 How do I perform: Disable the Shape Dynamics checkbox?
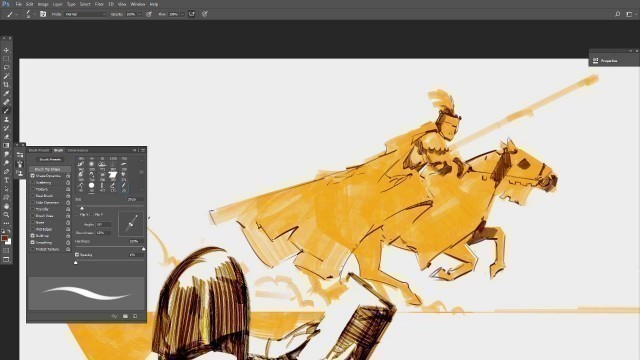(33, 176)
